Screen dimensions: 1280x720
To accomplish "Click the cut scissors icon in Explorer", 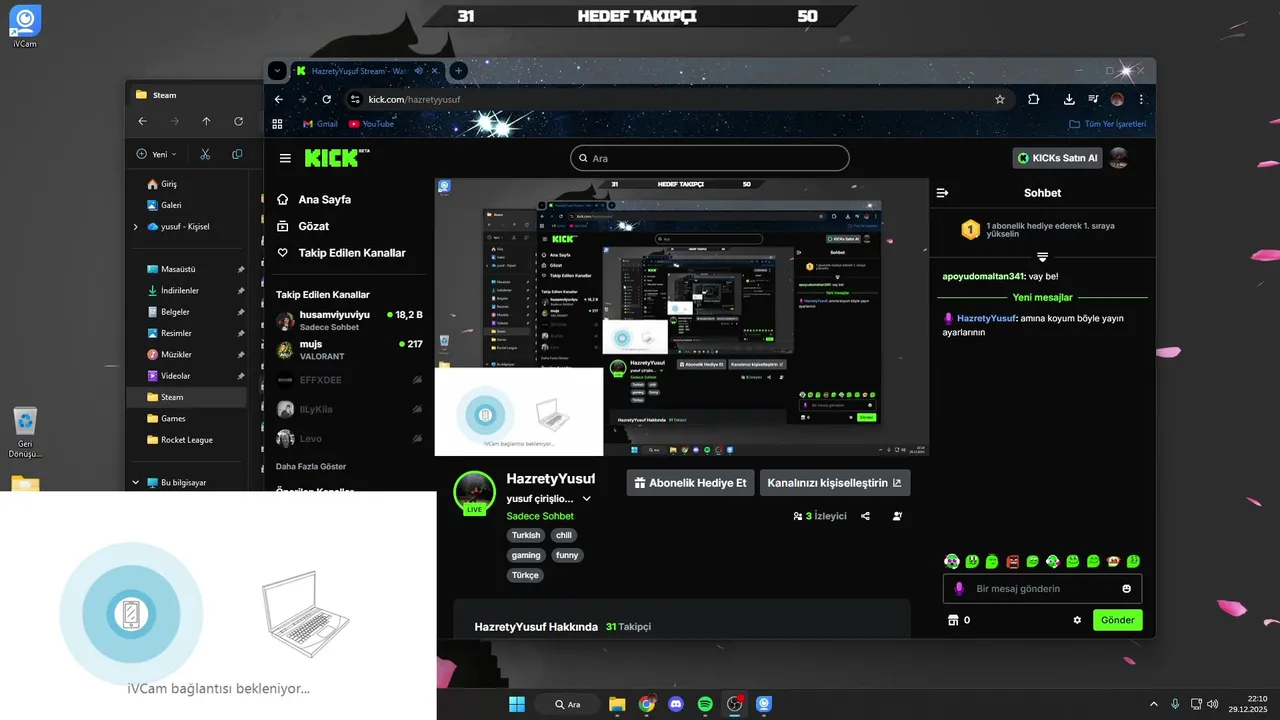I will [x=205, y=154].
